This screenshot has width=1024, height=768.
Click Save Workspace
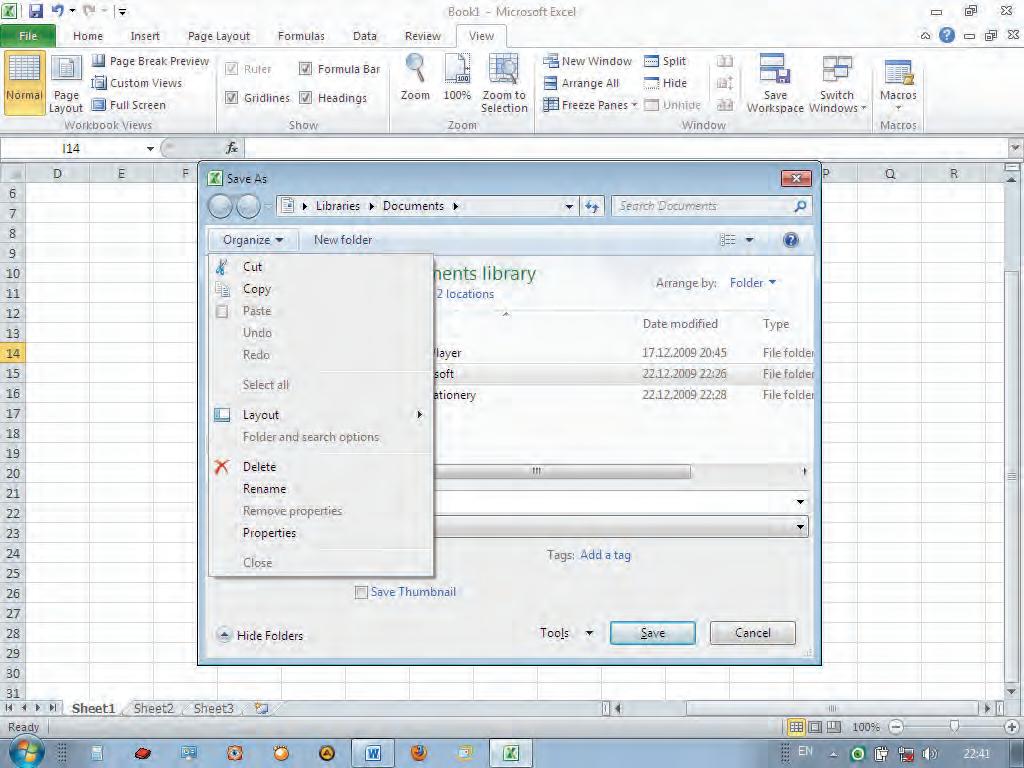(775, 84)
